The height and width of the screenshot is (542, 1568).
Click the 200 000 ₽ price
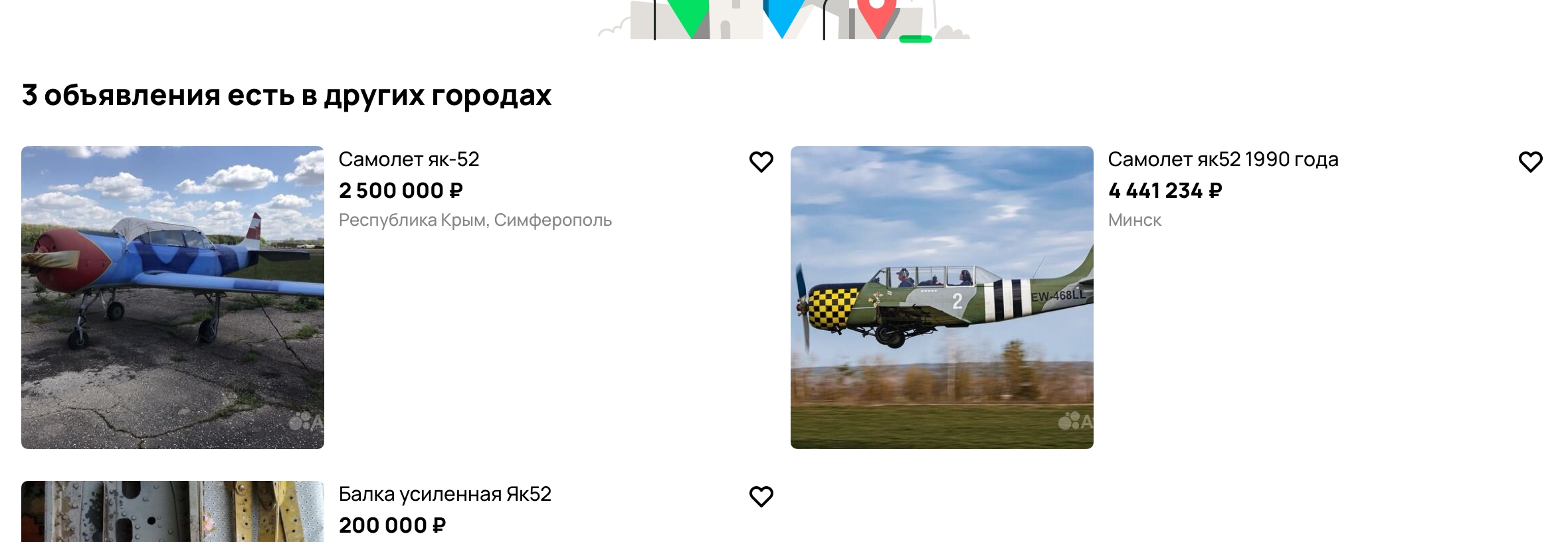point(392,525)
